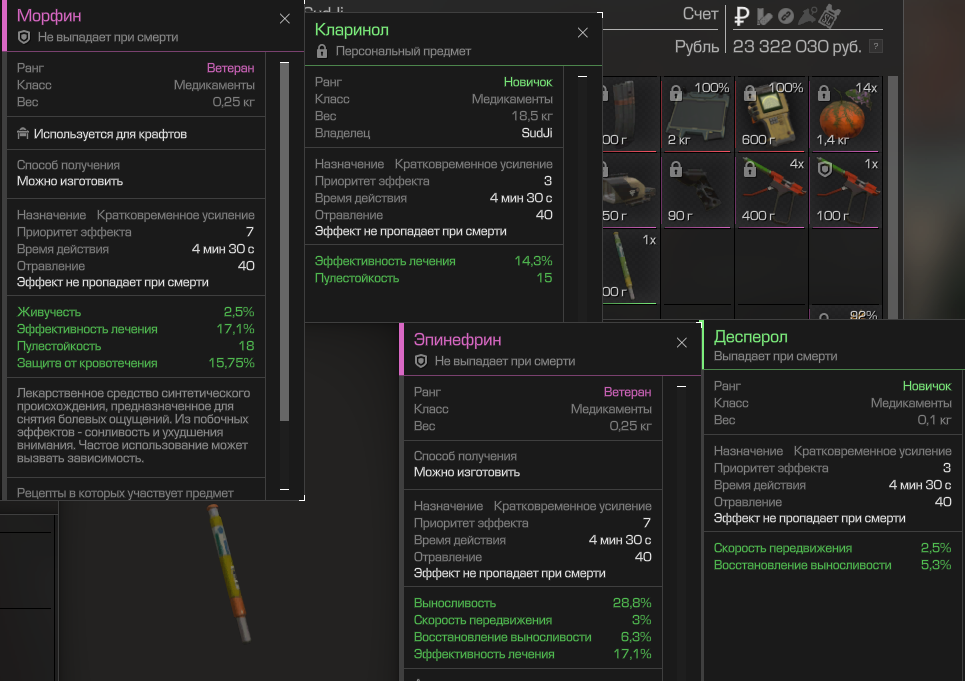Close the Кларинол item window
The height and width of the screenshot is (681, 965).
tap(583, 32)
